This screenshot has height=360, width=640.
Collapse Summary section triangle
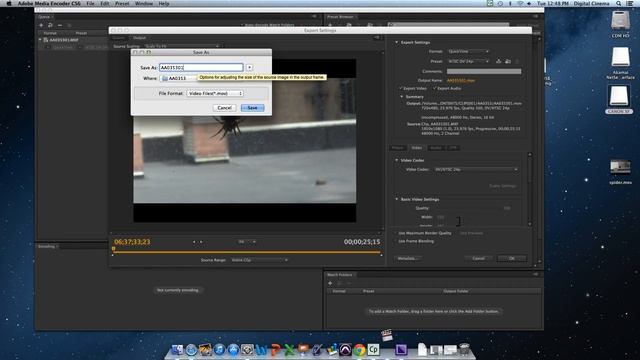coord(402,97)
